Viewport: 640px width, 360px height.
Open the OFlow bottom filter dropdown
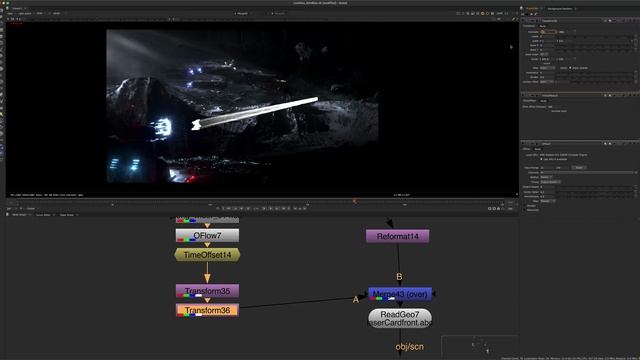[547, 201]
